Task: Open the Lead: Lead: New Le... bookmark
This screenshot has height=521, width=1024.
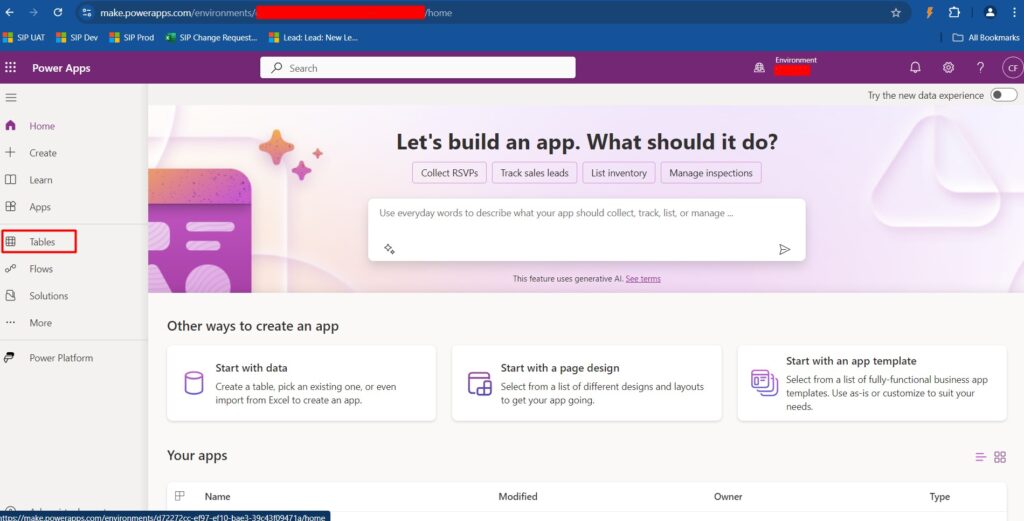Action: point(313,37)
